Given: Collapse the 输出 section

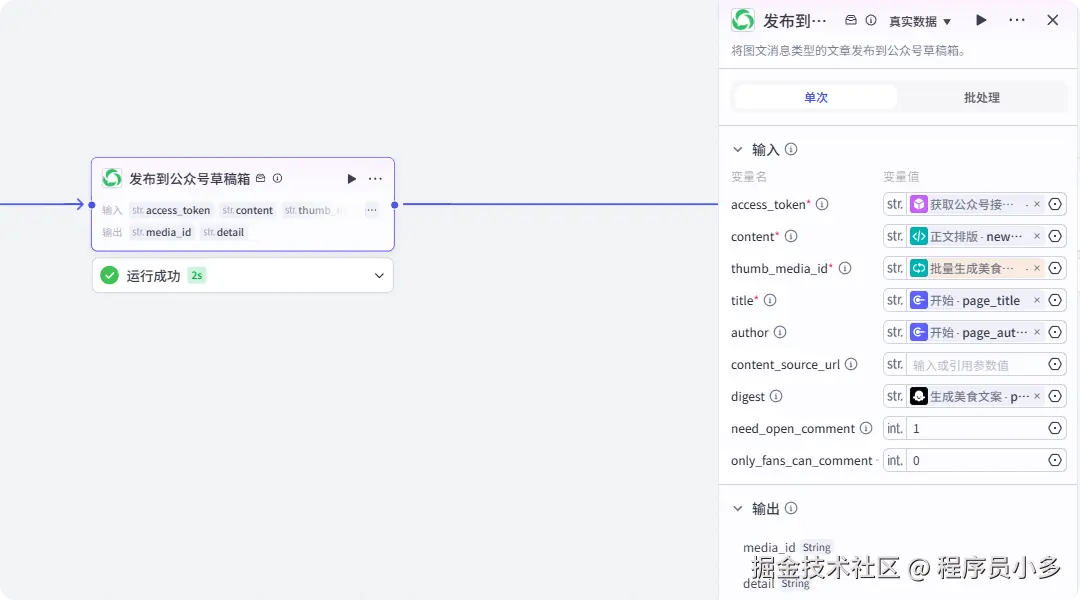Looking at the screenshot, I should click(738, 508).
